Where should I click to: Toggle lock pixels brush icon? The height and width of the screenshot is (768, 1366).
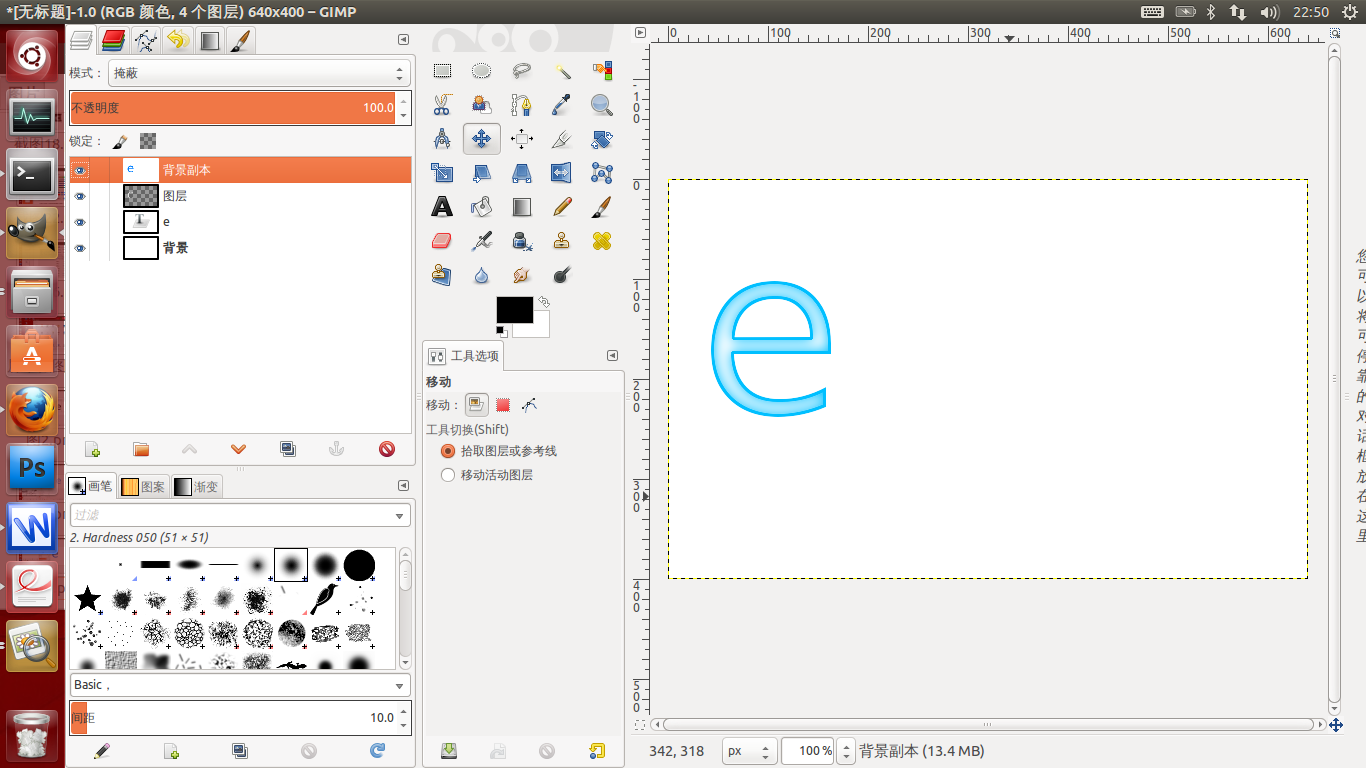(119, 141)
